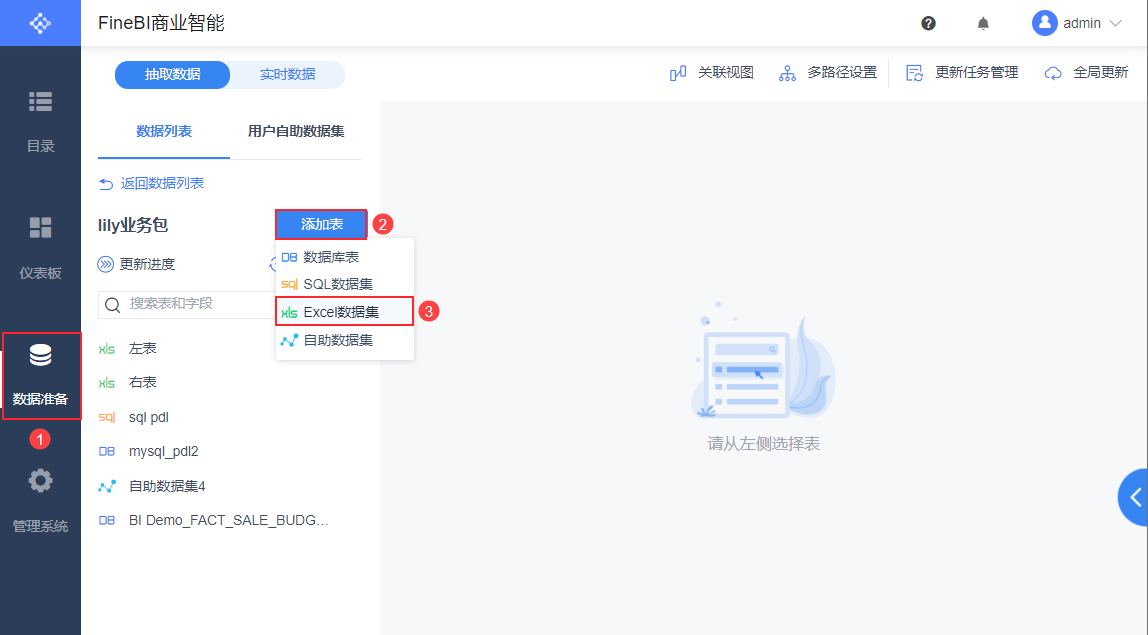The width and height of the screenshot is (1148, 635).
Task: Click the notification bell icon
Action: 982,22
